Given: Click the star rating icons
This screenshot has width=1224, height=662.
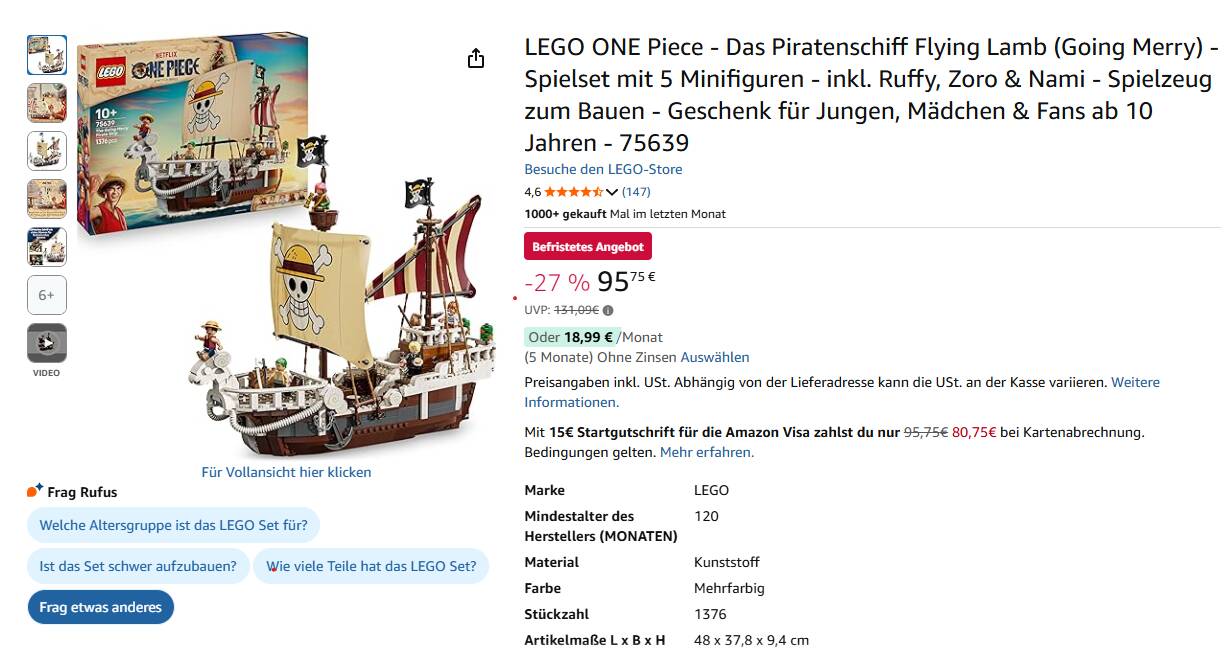Looking at the screenshot, I should (573, 192).
